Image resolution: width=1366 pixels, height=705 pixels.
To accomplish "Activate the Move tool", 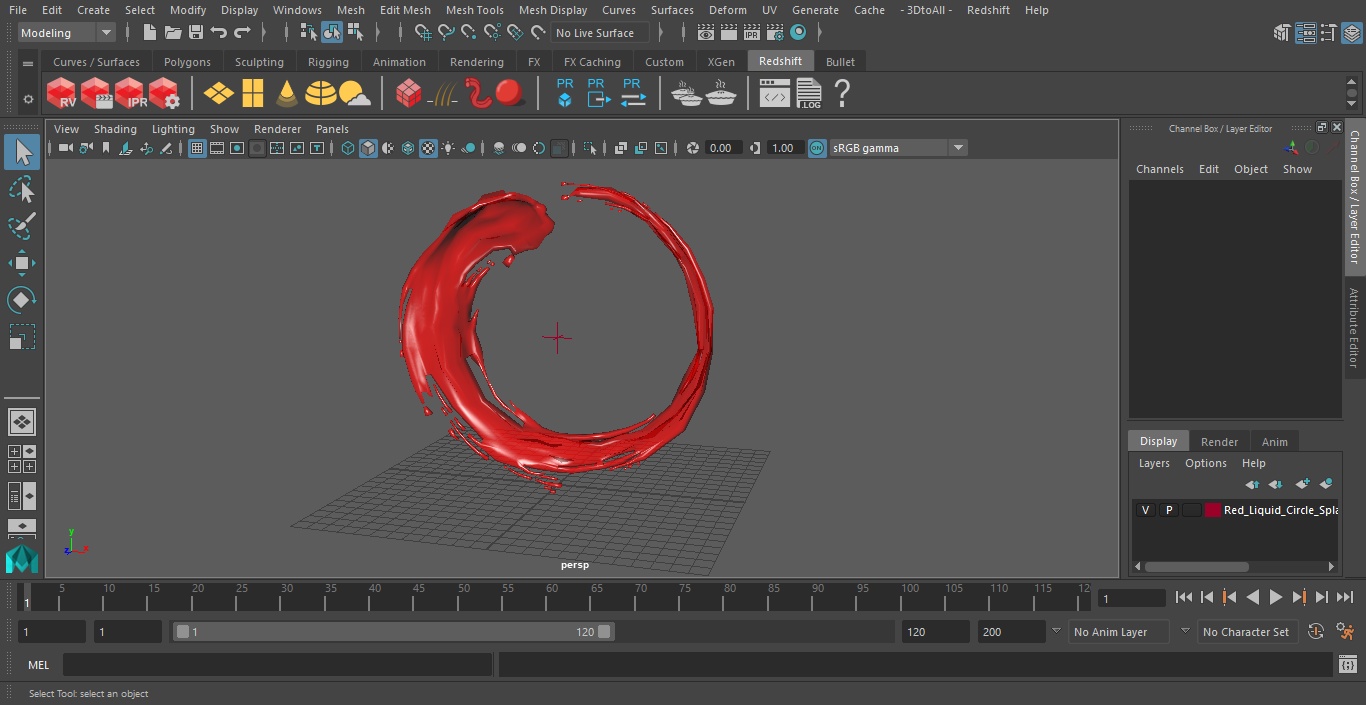I will point(21,263).
